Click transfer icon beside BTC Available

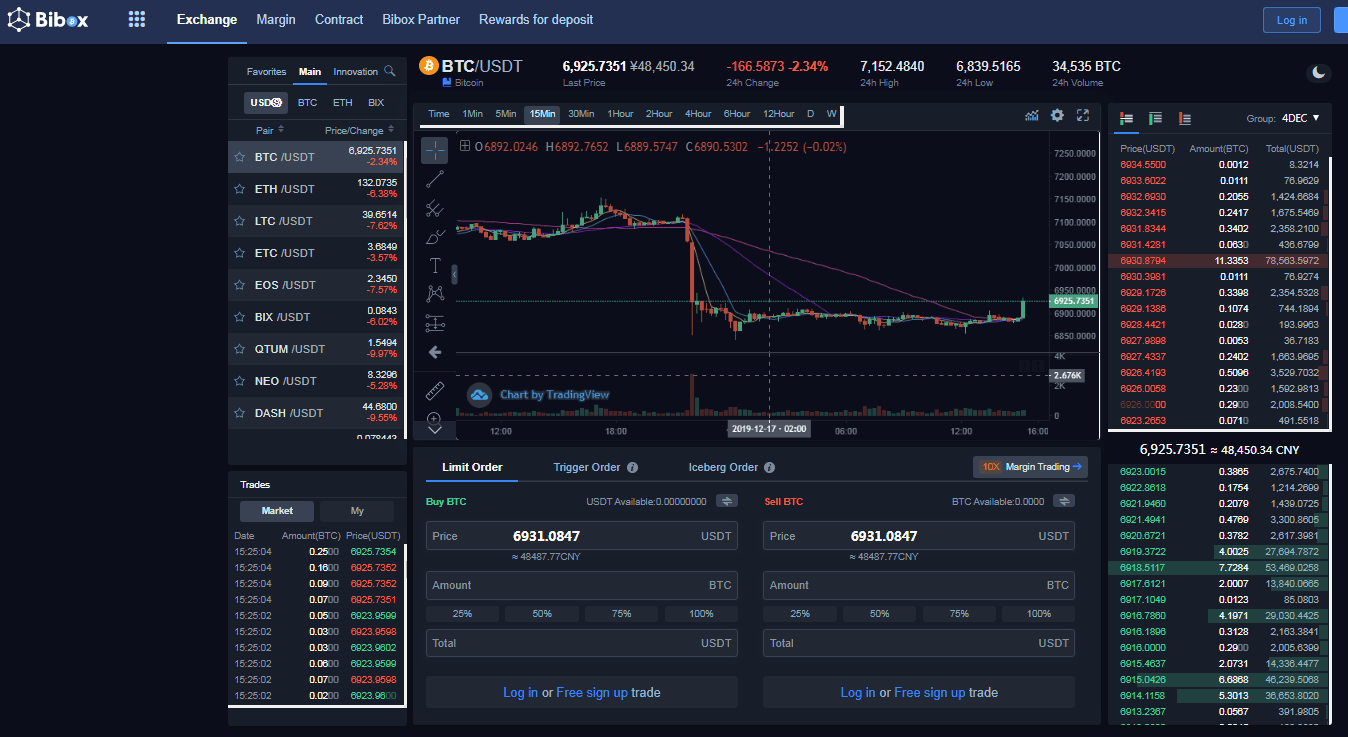[x=1065, y=501]
